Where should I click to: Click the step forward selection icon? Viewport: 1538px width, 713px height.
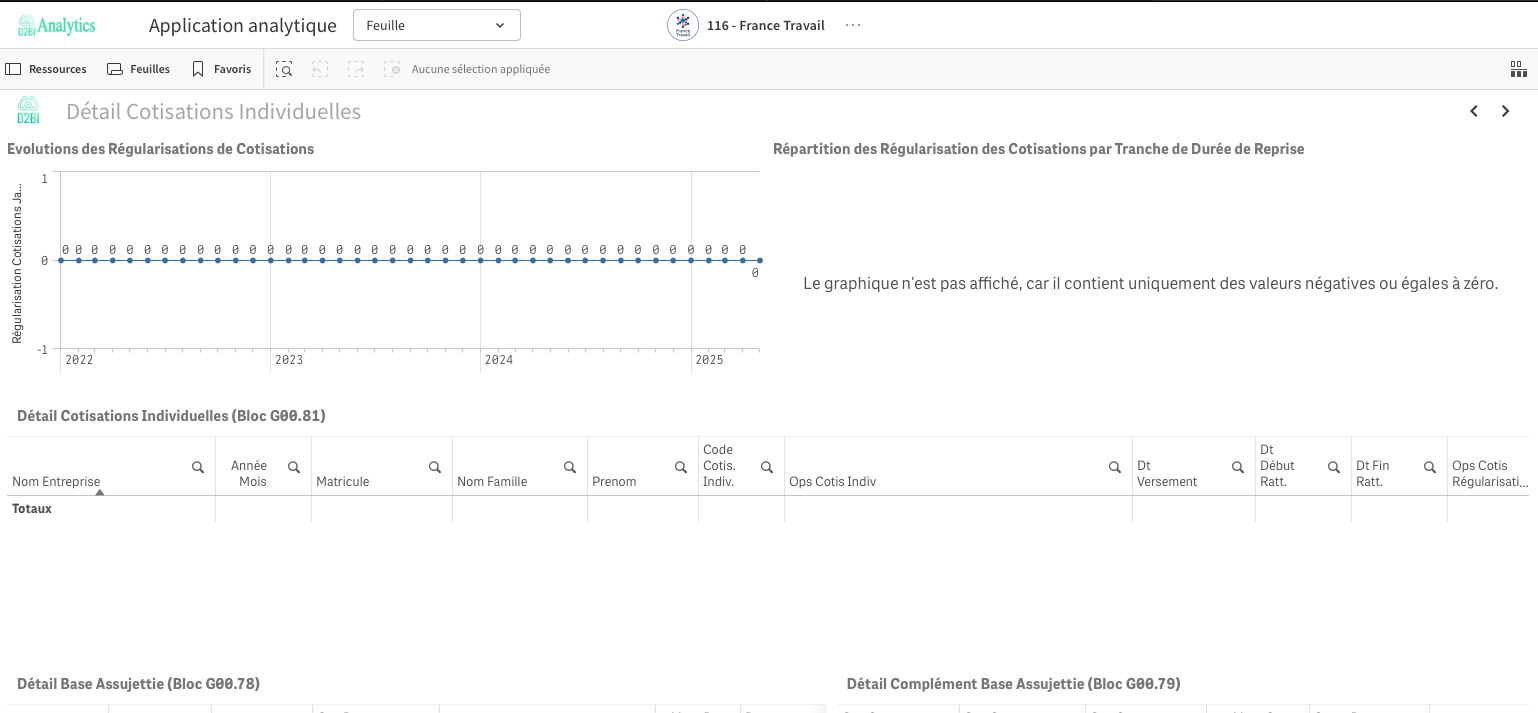click(356, 69)
